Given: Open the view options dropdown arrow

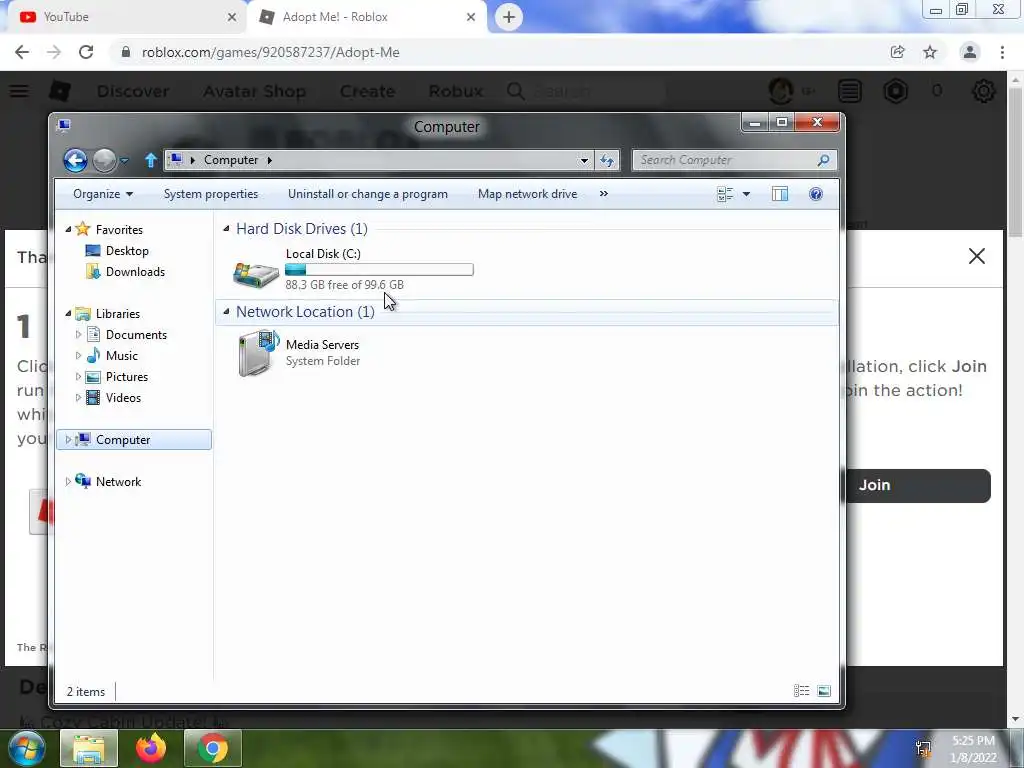Looking at the screenshot, I should point(746,194).
